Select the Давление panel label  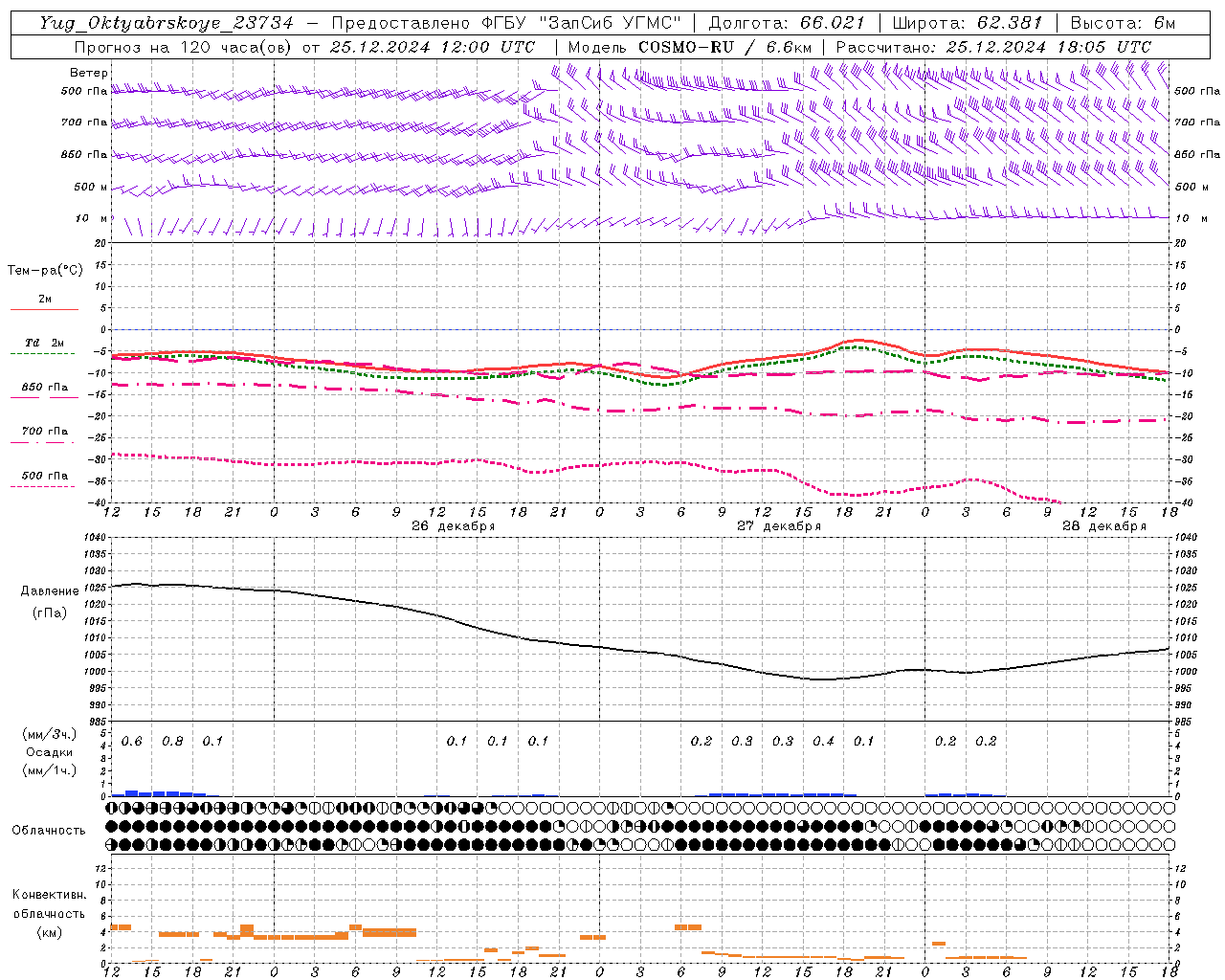pos(49,591)
